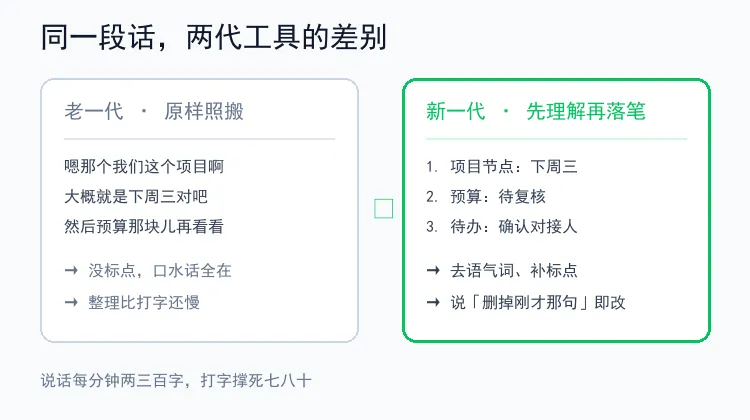Click list item 2 预算:待复核
The width and height of the screenshot is (750, 420).
pyautogui.click(x=485, y=197)
